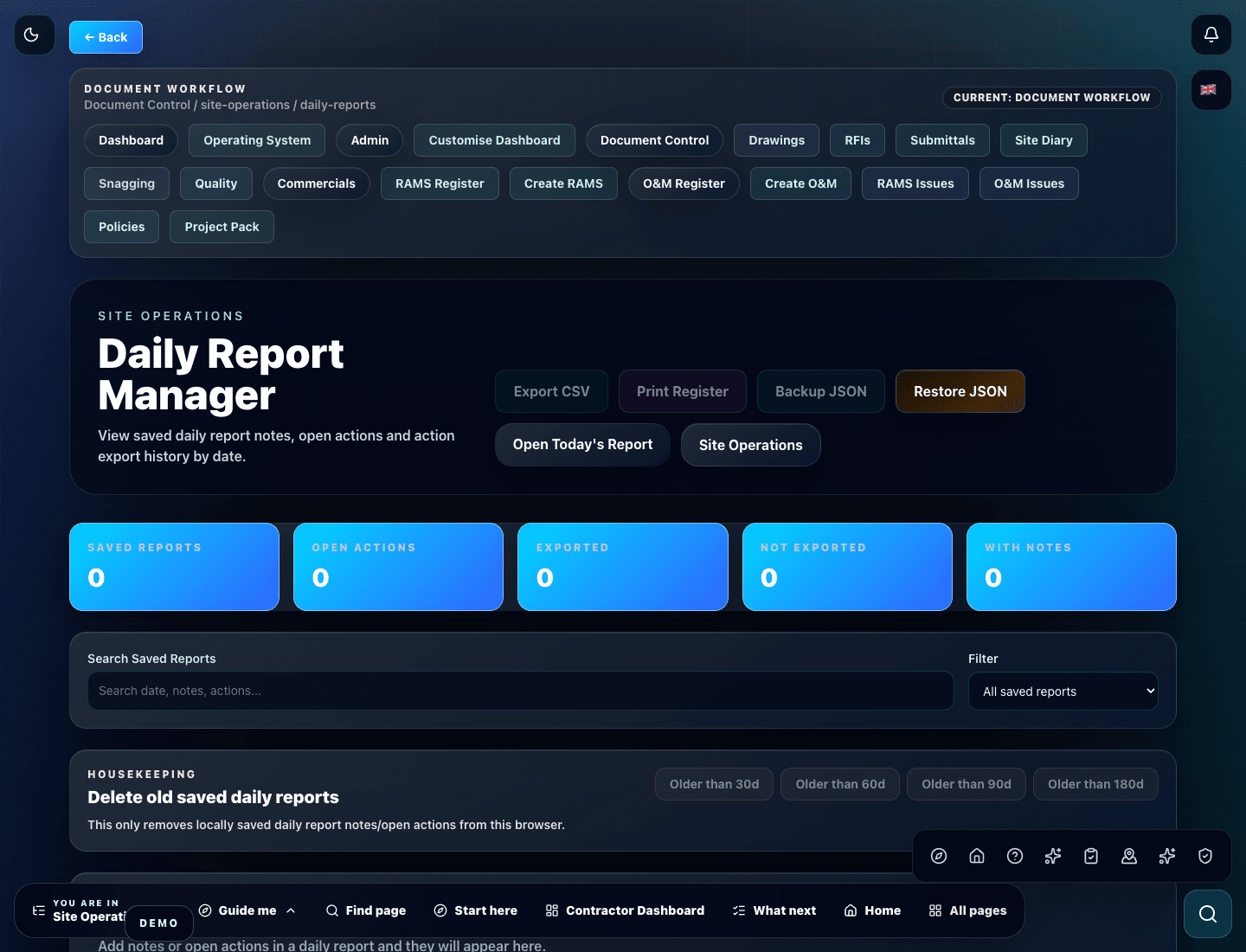Open Today's Report
Viewport: 1246px width, 952px height.
582,445
